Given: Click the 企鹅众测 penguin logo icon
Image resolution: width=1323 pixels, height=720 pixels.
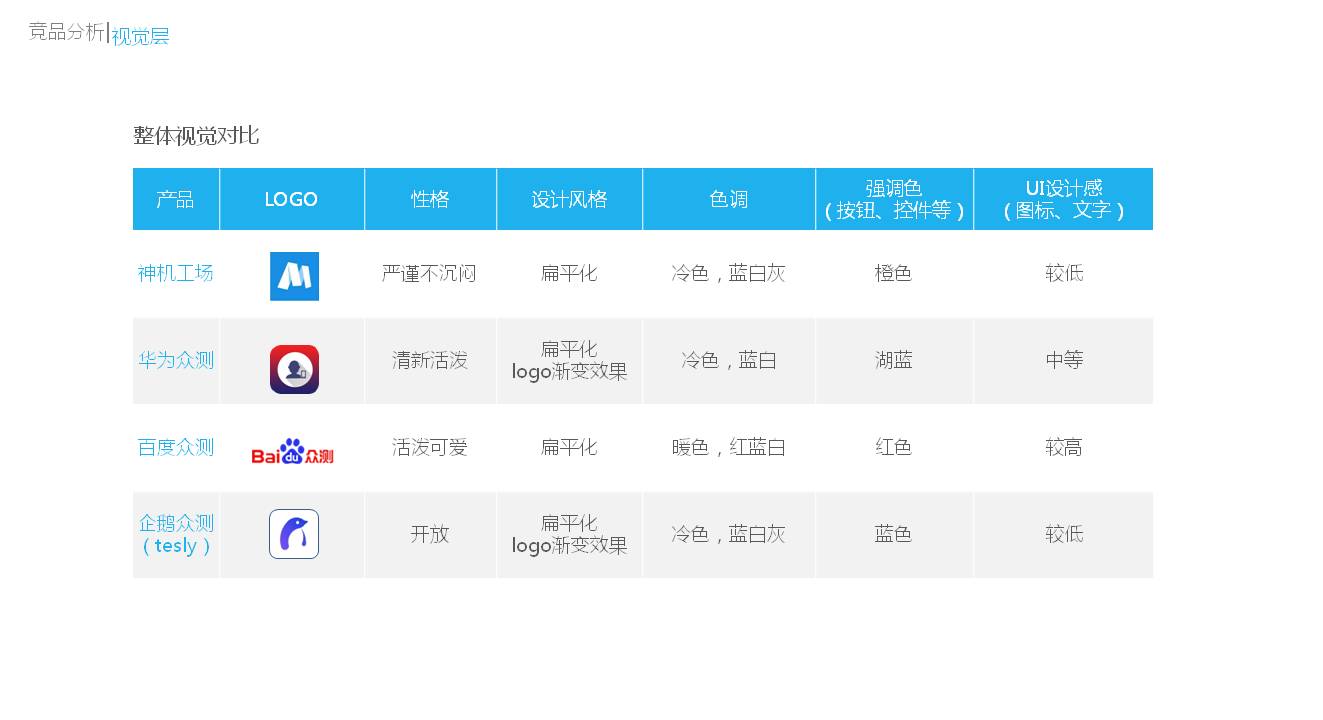Looking at the screenshot, I should coord(294,534).
